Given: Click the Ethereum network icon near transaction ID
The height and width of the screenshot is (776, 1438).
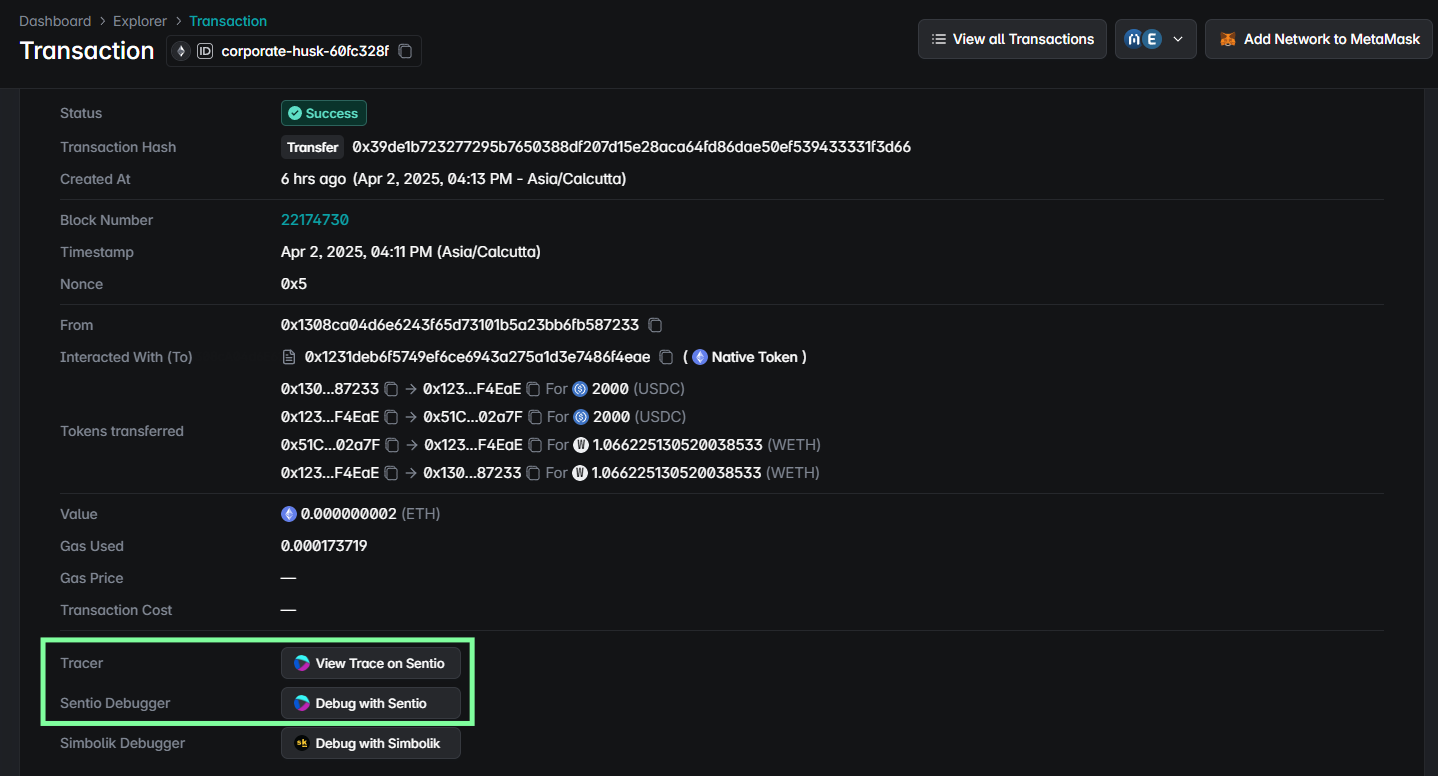Looking at the screenshot, I should pyautogui.click(x=181, y=51).
